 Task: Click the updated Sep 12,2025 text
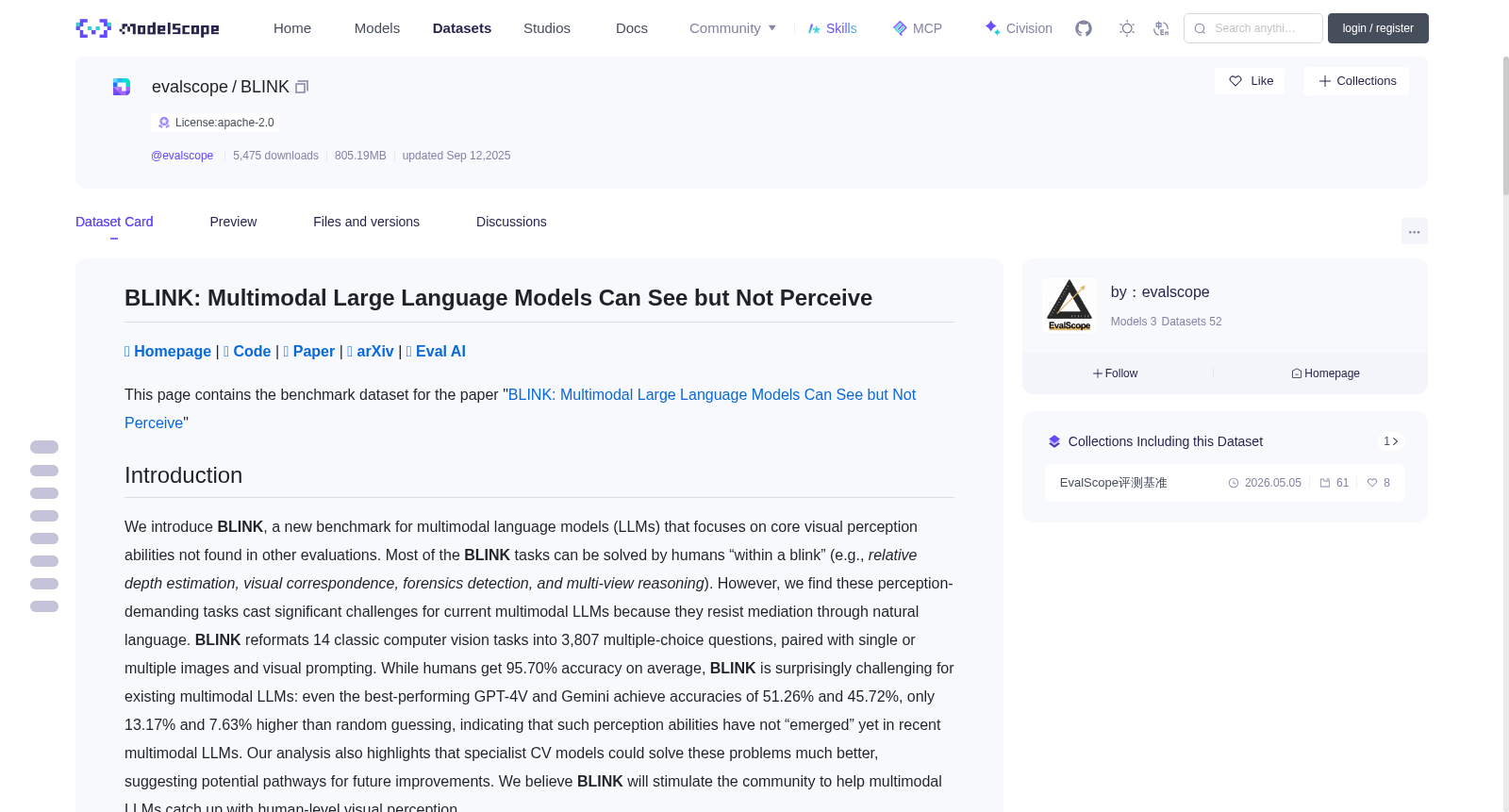(x=456, y=156)
